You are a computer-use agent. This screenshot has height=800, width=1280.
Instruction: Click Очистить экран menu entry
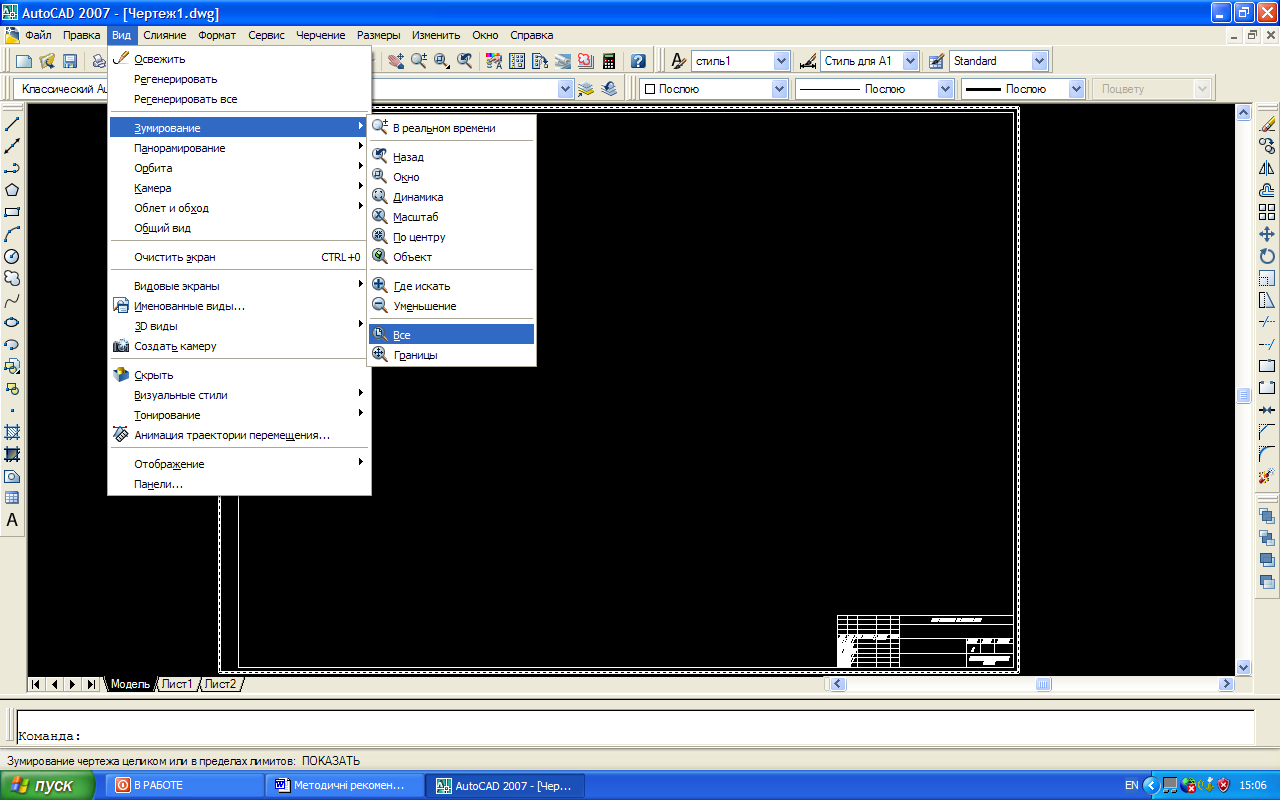240,257
